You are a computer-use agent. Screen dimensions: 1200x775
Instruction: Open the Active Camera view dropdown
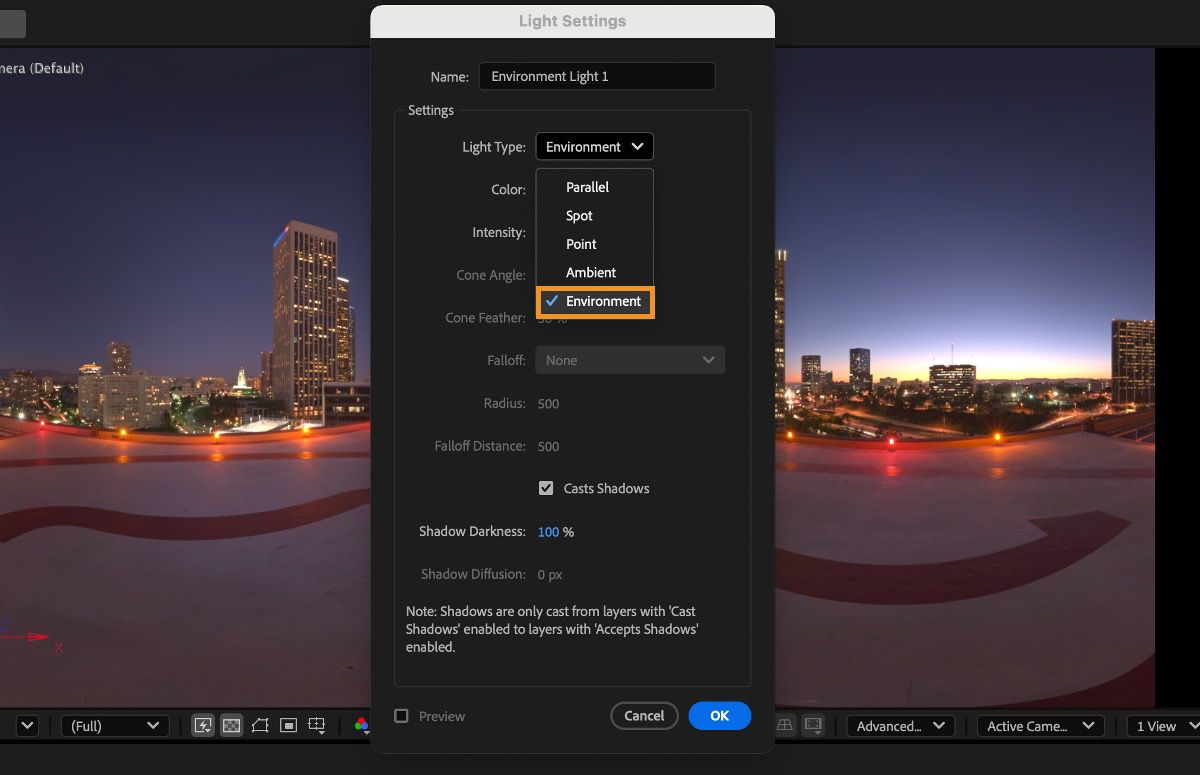click(x=1039, y=726)
